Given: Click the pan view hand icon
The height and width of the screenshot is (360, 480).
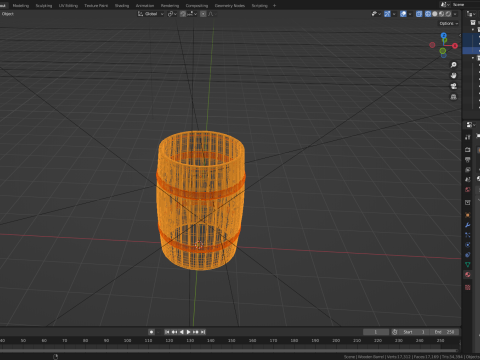Looking at the screenshot, I should pyautogui.click(x=453, y=75).
